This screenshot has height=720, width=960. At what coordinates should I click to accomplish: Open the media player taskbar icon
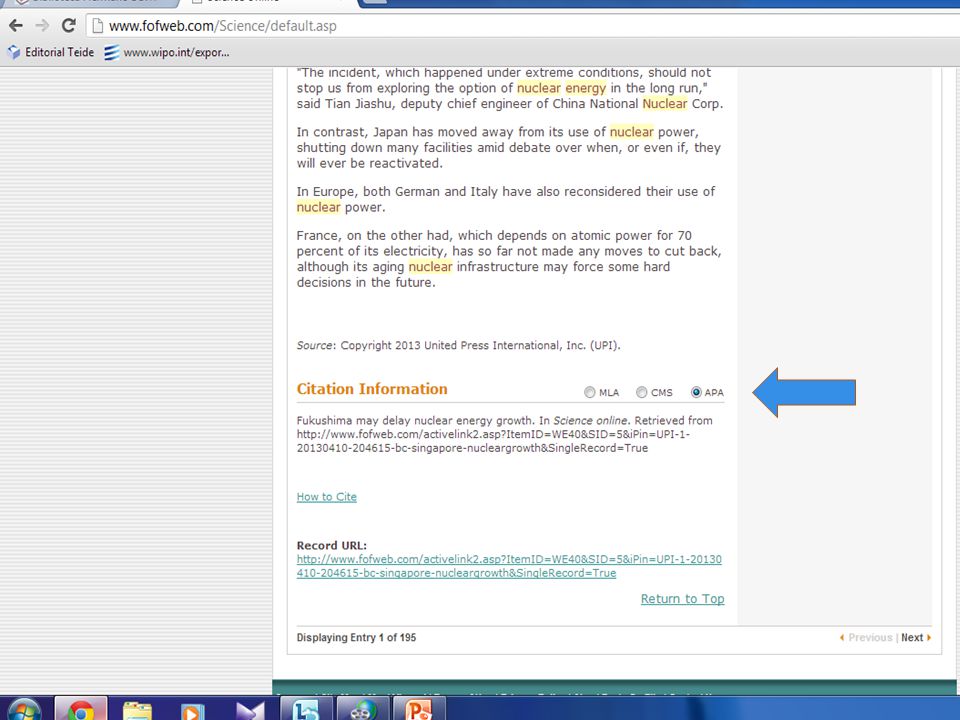coord(192,710)
